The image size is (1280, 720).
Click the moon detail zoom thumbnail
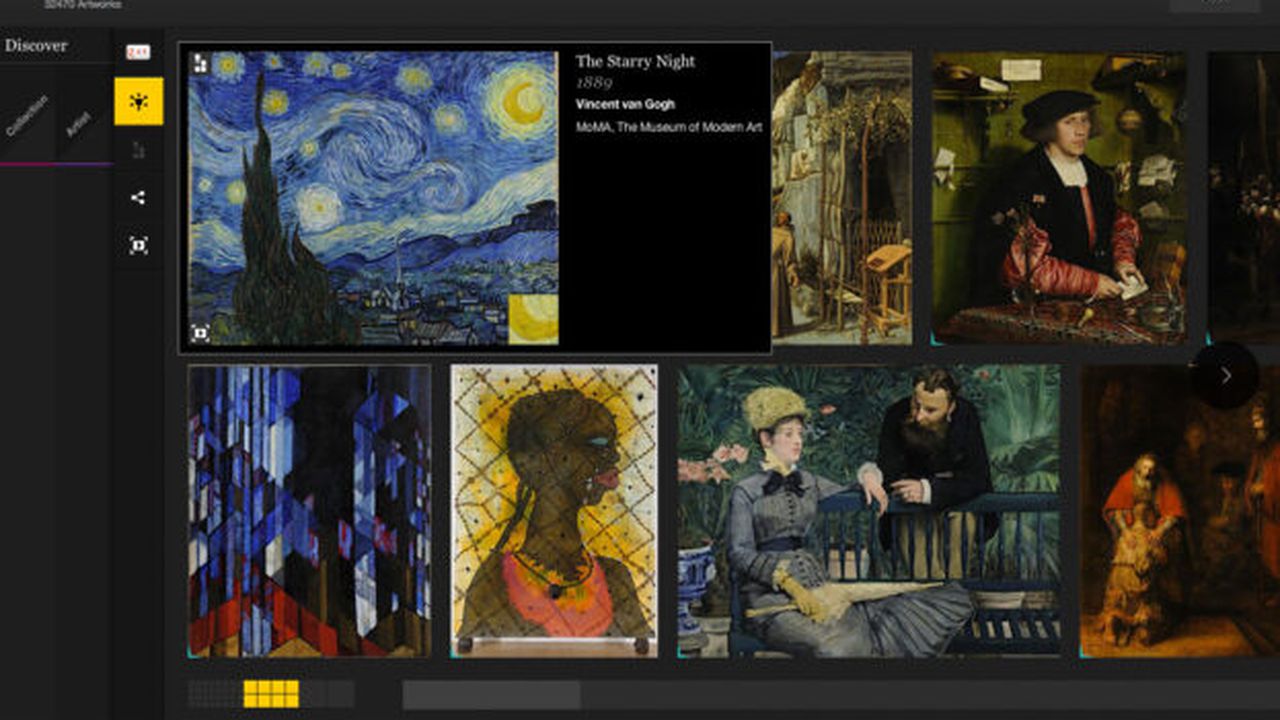click(533, 320)
